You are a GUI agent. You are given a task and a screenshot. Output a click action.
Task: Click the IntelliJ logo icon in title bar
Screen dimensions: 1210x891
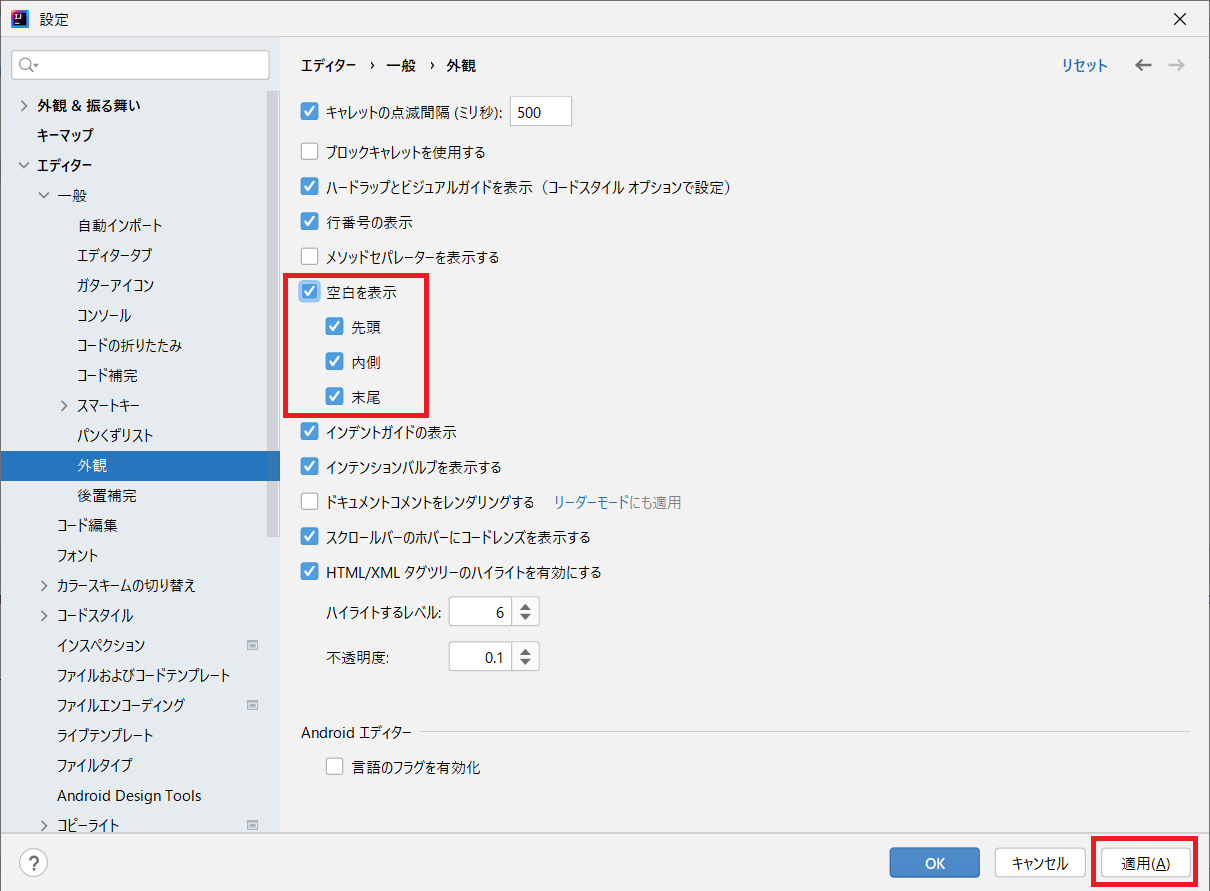19,19
